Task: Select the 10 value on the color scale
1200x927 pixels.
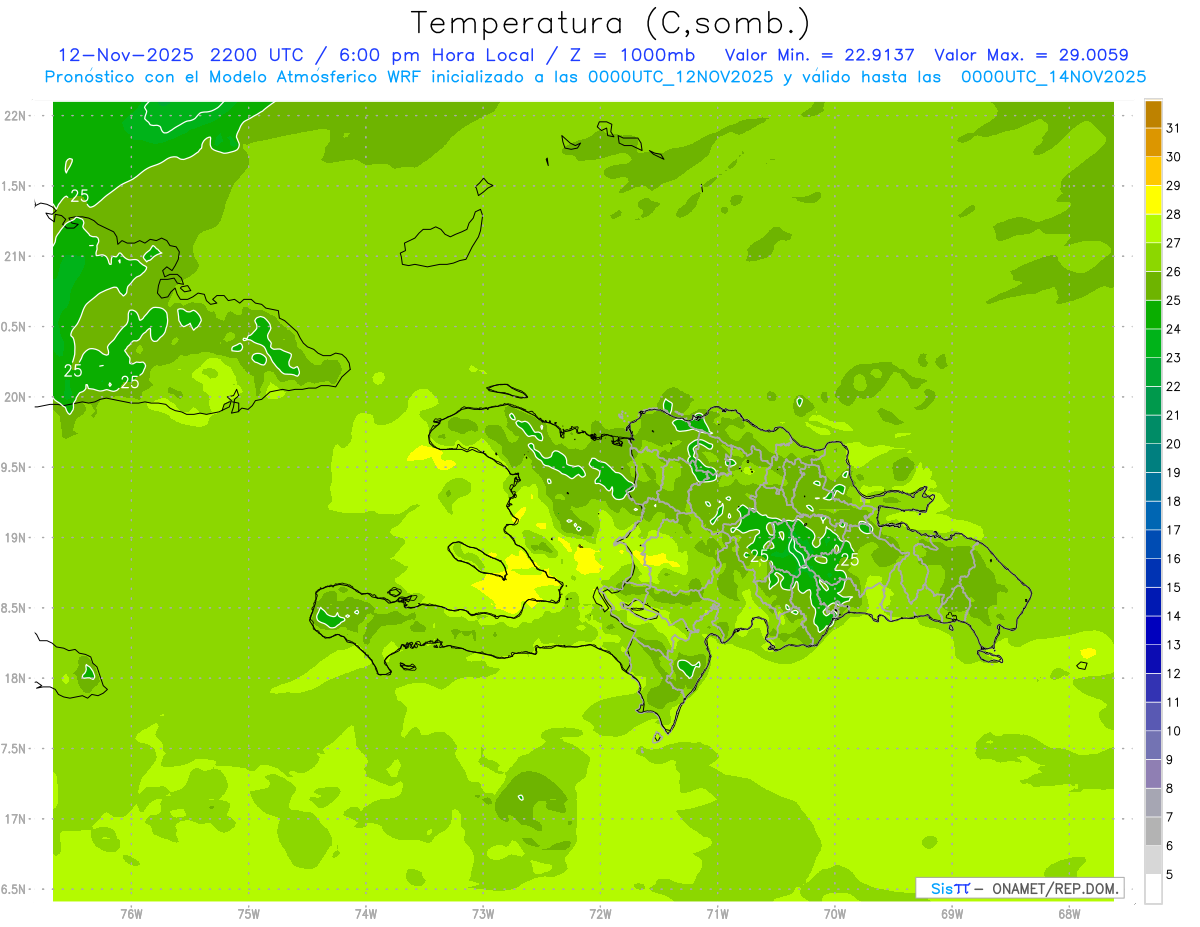Action: pos(1173,731)
